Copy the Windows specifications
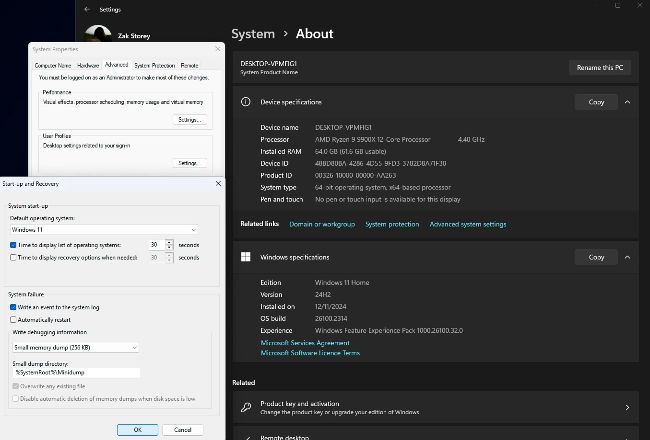The image size is (650, 440). point(596,257)
